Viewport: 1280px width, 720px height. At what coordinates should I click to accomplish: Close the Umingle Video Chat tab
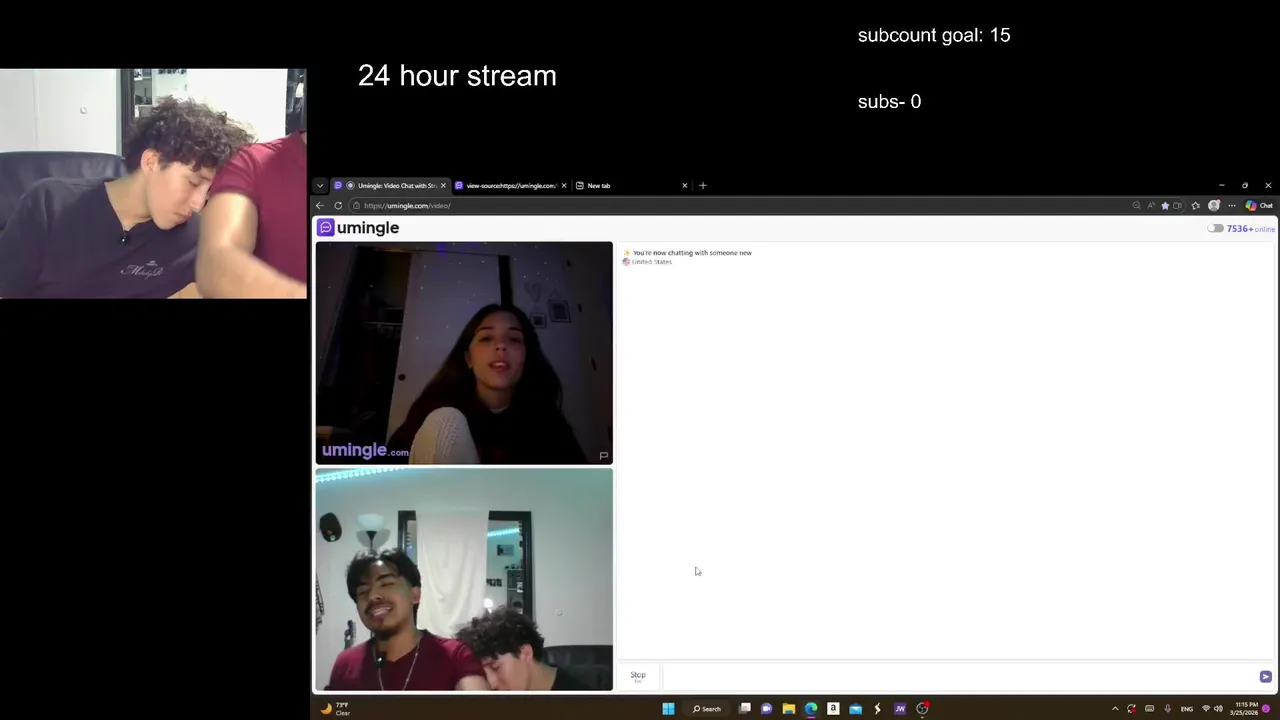[x=443, y=185]
